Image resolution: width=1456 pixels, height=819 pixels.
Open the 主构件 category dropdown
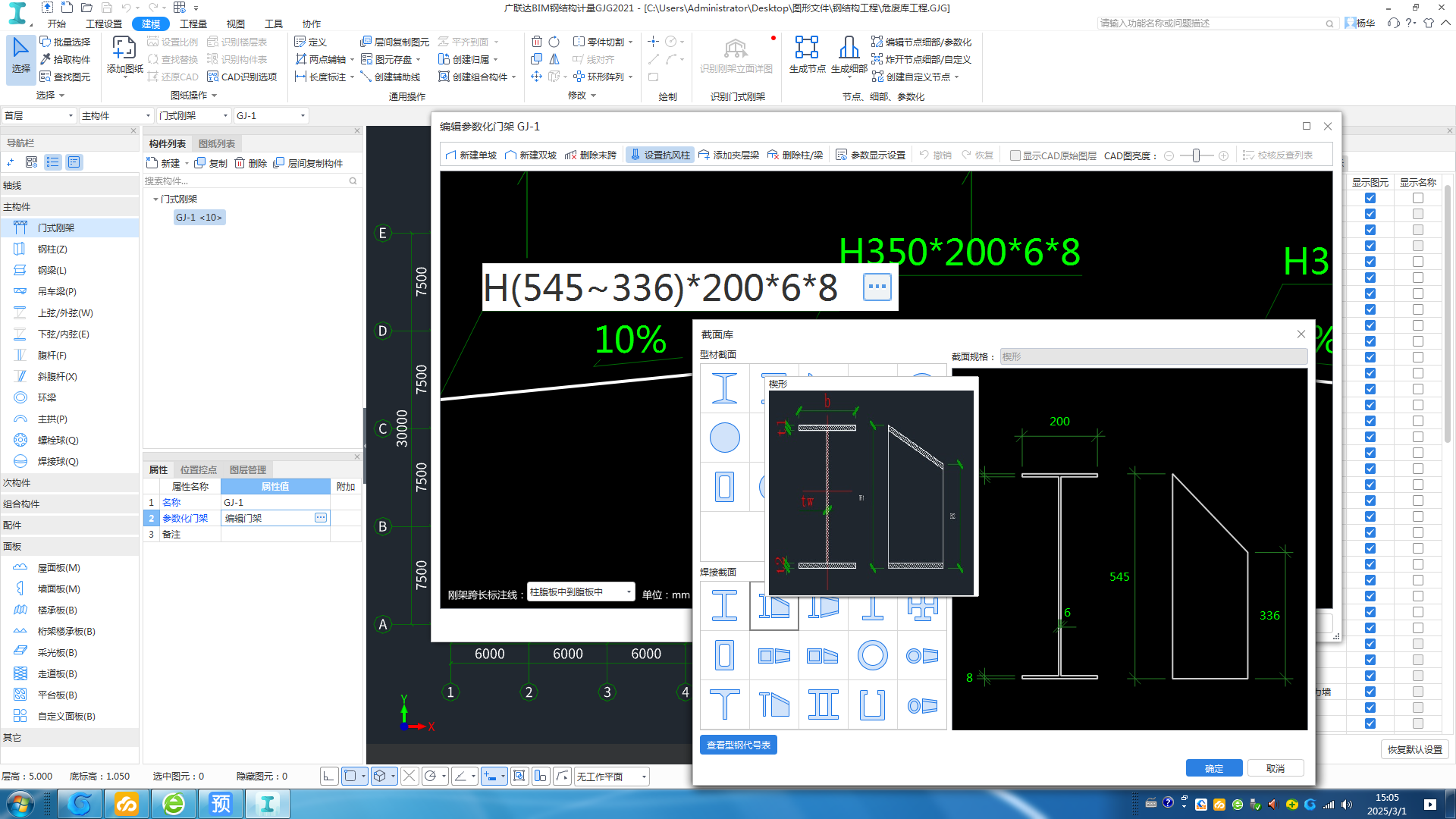pos(116,115)
